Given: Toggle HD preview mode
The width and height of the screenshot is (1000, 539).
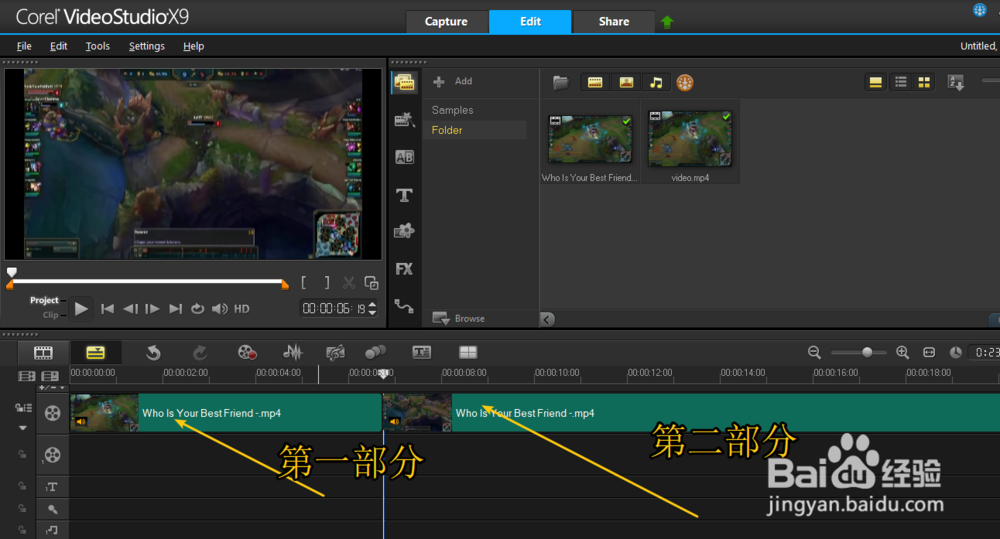Looking at the screenshot, I should coord(242,309).
